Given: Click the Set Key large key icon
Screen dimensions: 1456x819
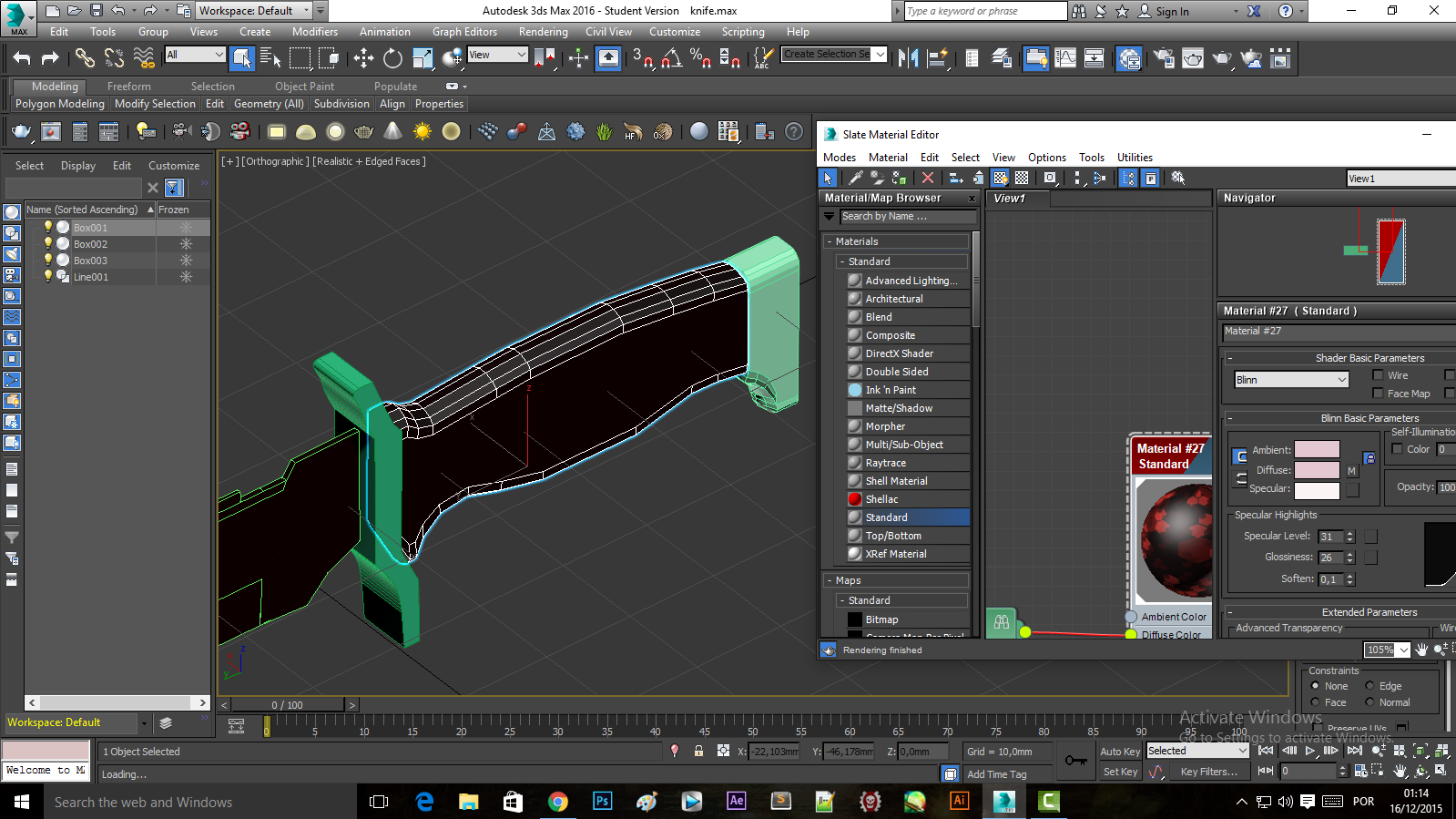Looking at the screenshot, I should coord(1076,761).
